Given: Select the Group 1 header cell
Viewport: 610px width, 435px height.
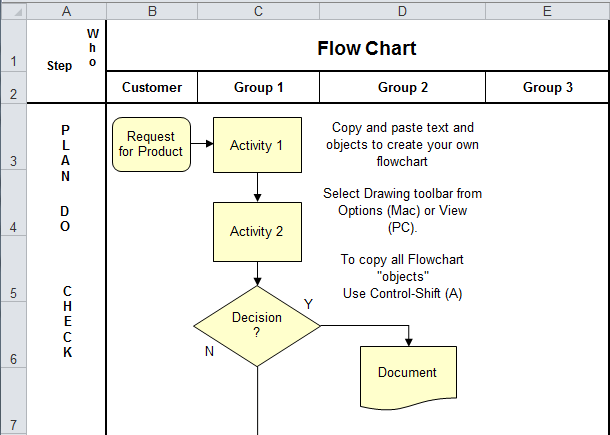Looking at the screenshot, I should pos(258,87).
